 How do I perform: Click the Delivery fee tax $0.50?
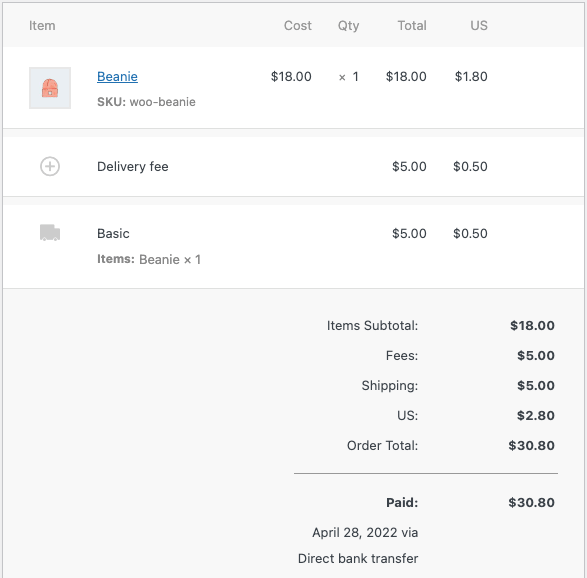click(470, 166)
